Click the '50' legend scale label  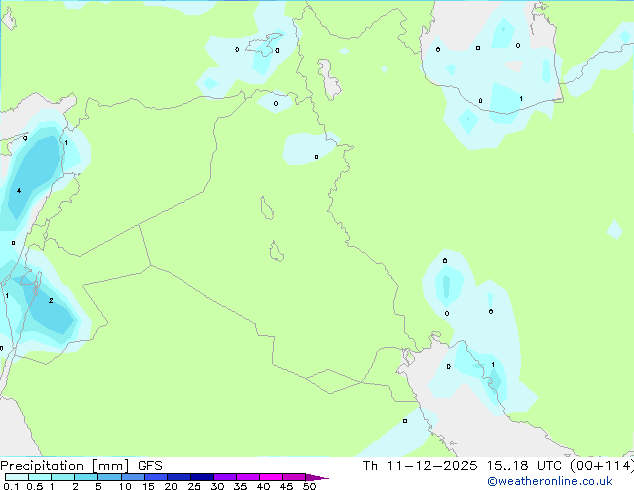(309, 486)
